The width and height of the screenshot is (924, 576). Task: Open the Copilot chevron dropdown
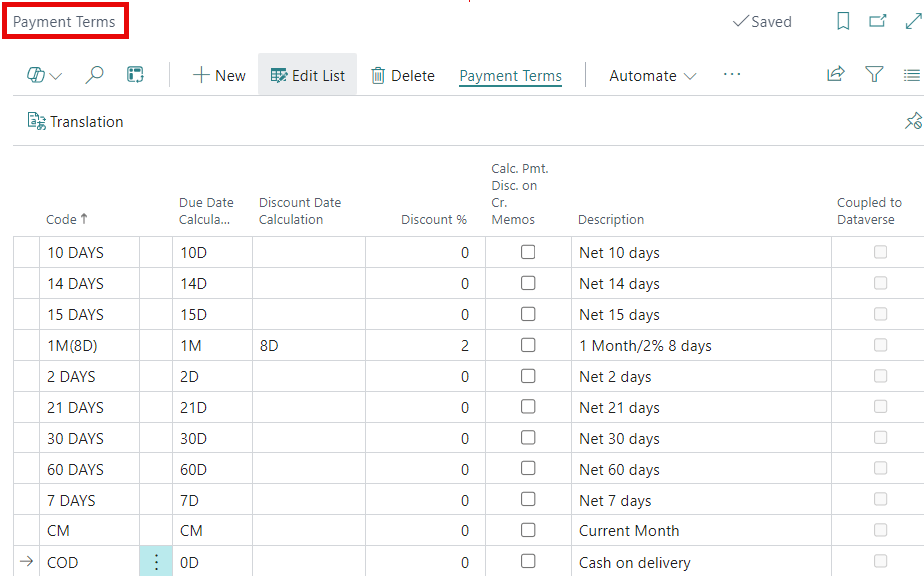point(57,74)
